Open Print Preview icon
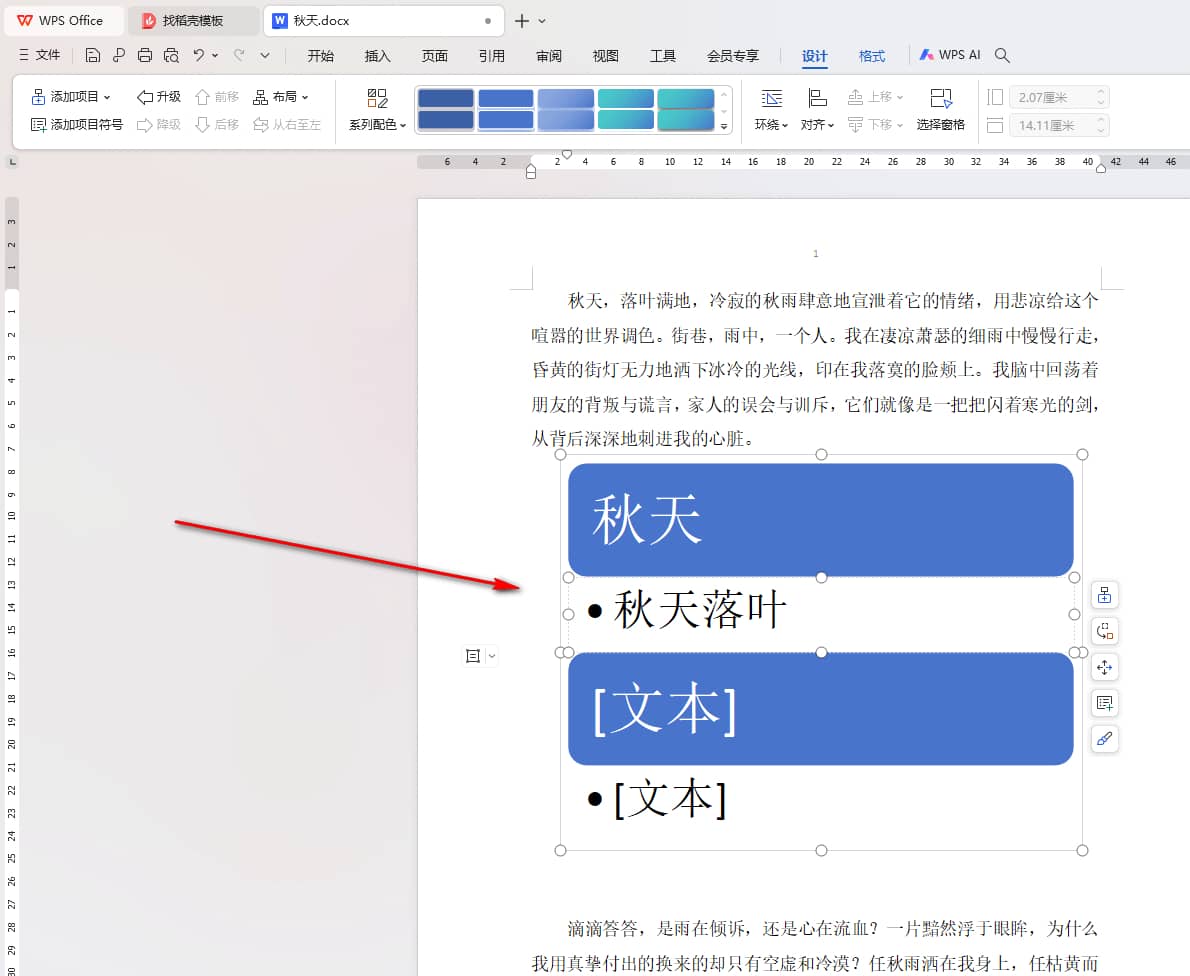1190x976 pixels. click(x=172, y=55)
